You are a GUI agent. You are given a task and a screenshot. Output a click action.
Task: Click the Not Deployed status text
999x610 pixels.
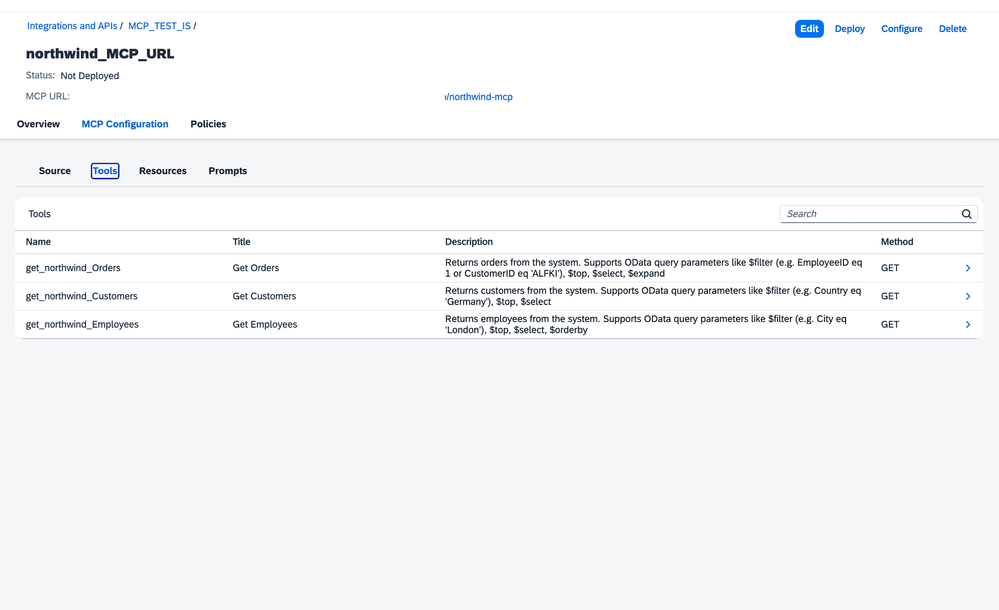coord(90,76)
